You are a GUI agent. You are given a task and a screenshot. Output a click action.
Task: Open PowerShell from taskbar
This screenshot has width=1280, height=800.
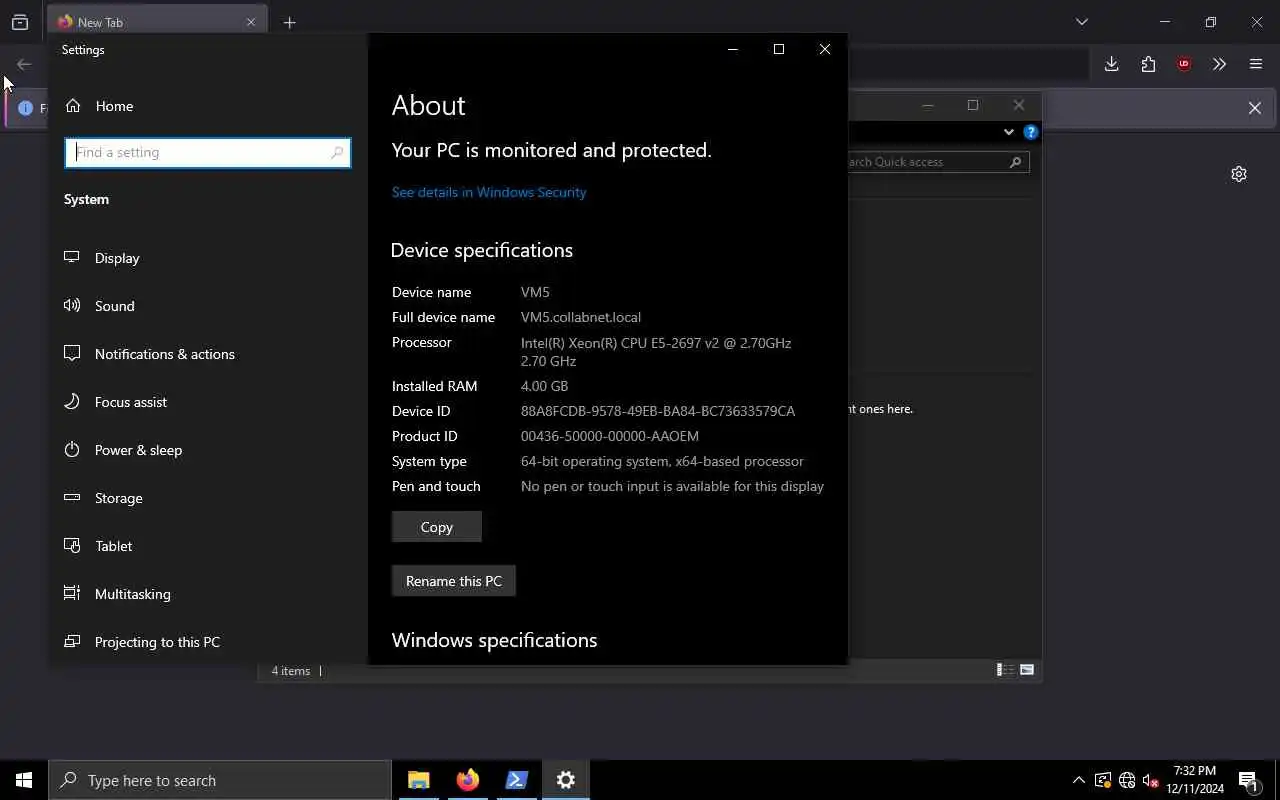517,780
